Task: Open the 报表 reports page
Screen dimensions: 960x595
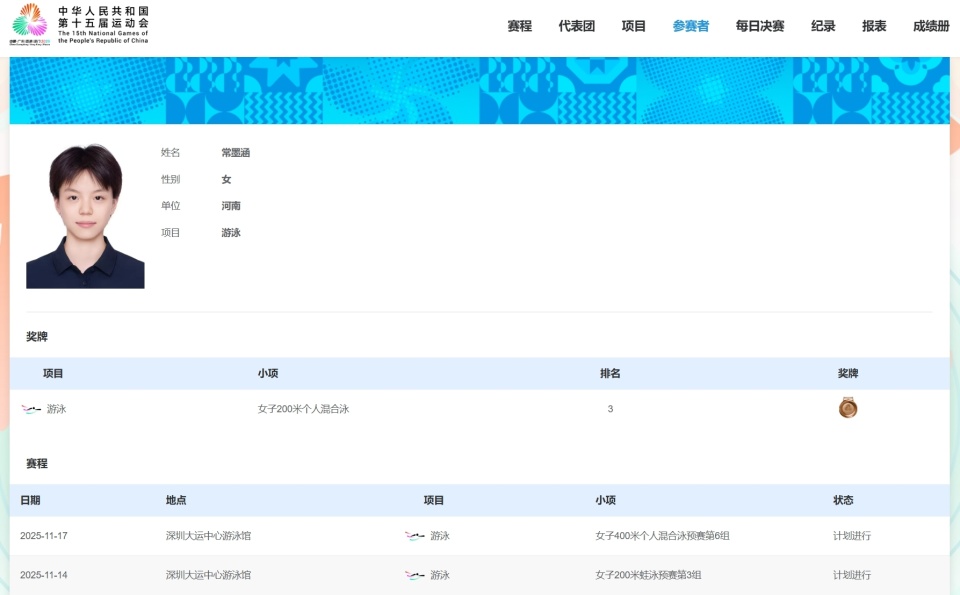Action: pyautogui.click(x=874, y=26)
